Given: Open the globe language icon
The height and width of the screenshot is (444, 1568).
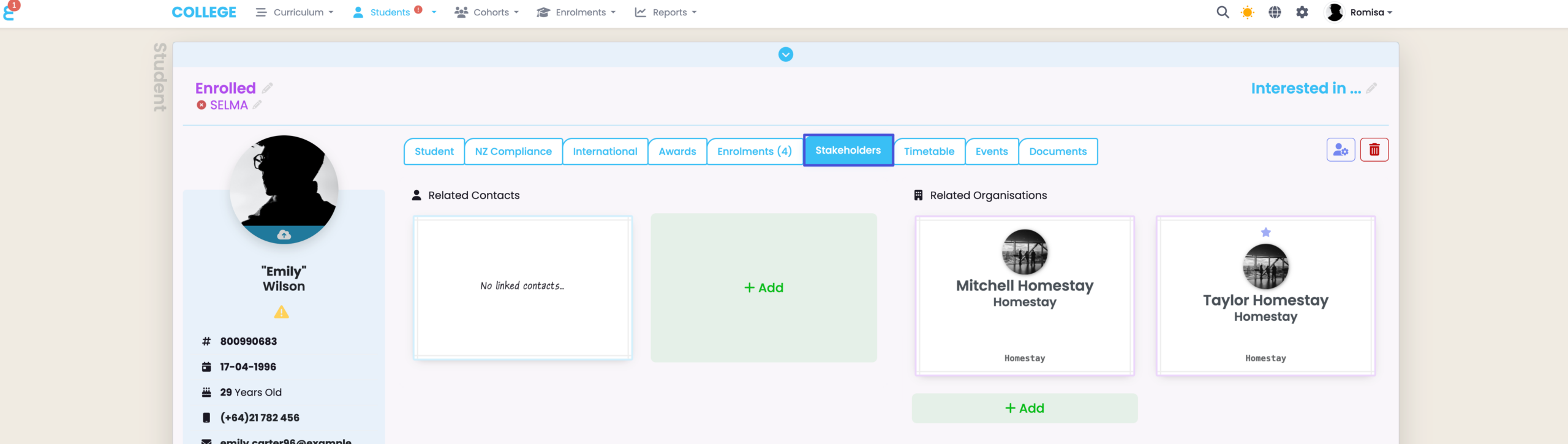Looking at the screenshot, I should click(x=1275, y=12).
